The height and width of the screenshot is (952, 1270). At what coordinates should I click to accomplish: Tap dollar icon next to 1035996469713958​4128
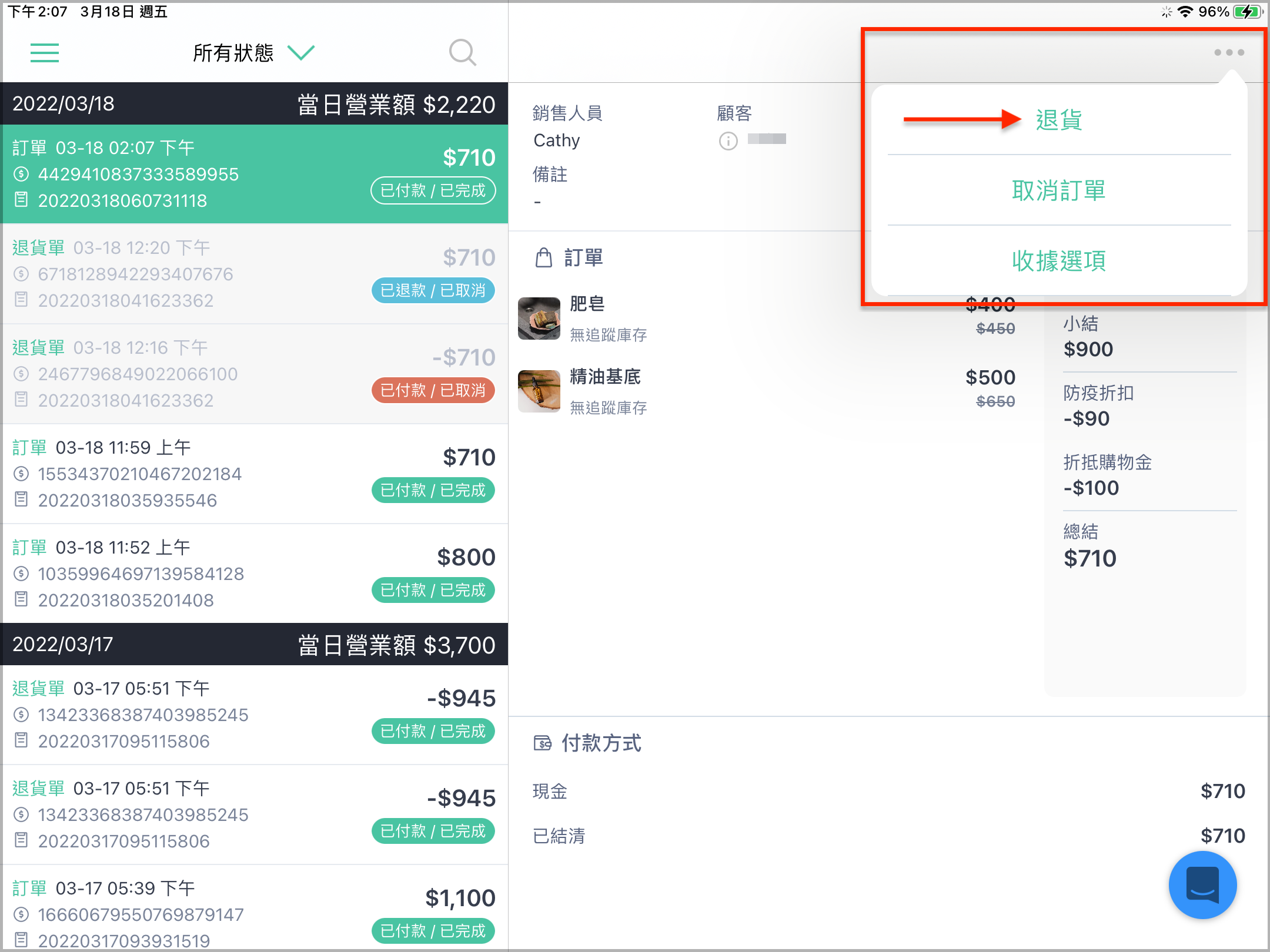tap(21, 574)
